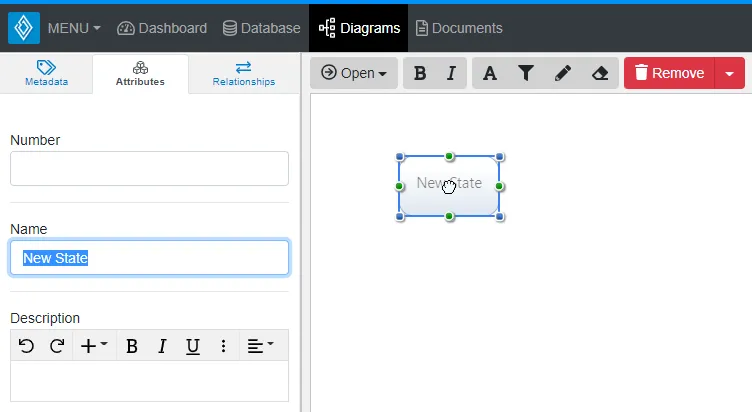Go to the Dashboard page
Image resolution: width=752 pixels, height=412 pixels.
pyautogui.click(x=162, y=28)
